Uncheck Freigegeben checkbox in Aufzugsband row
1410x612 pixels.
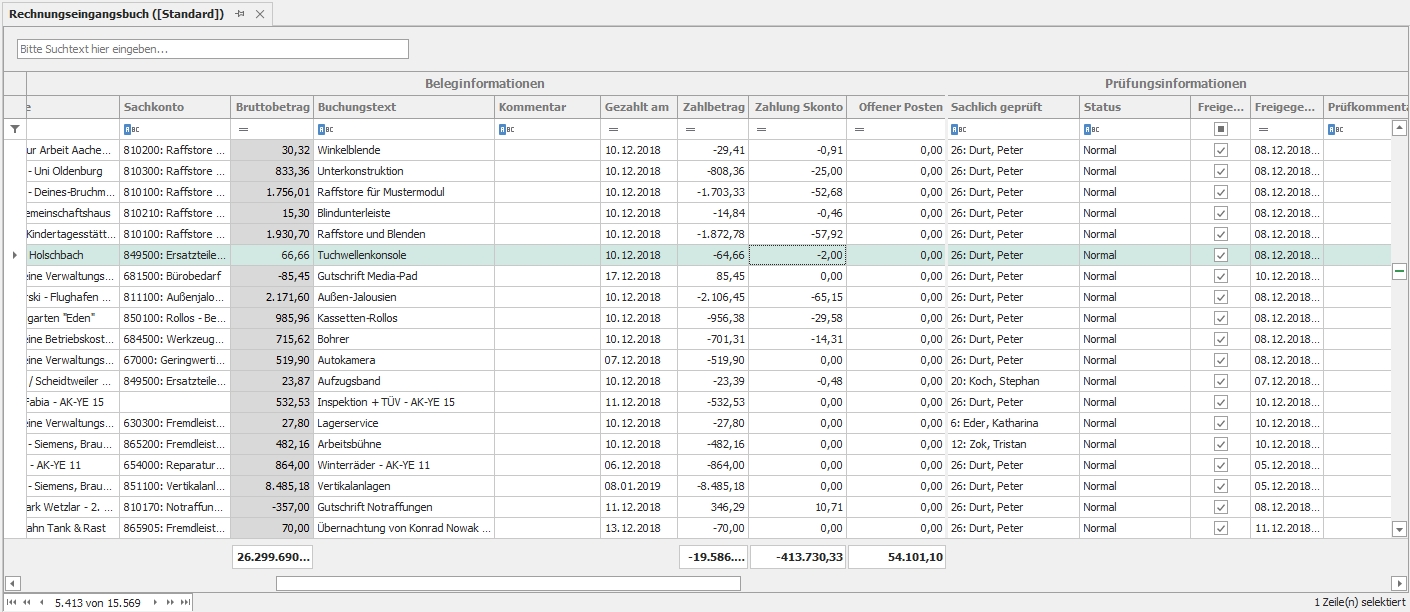[x=1220, y=381]
